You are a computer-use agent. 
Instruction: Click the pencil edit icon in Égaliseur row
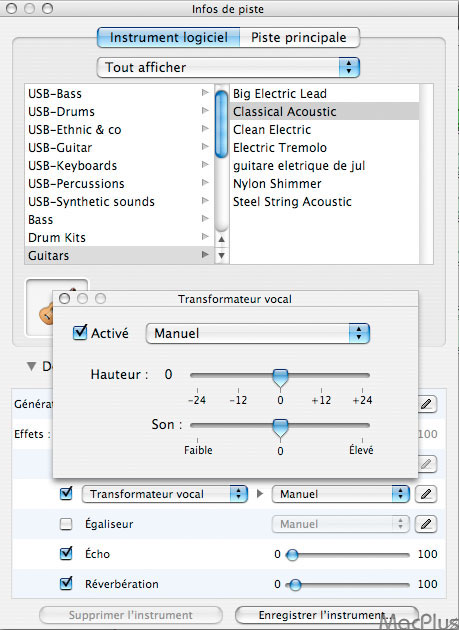point(426,524)
